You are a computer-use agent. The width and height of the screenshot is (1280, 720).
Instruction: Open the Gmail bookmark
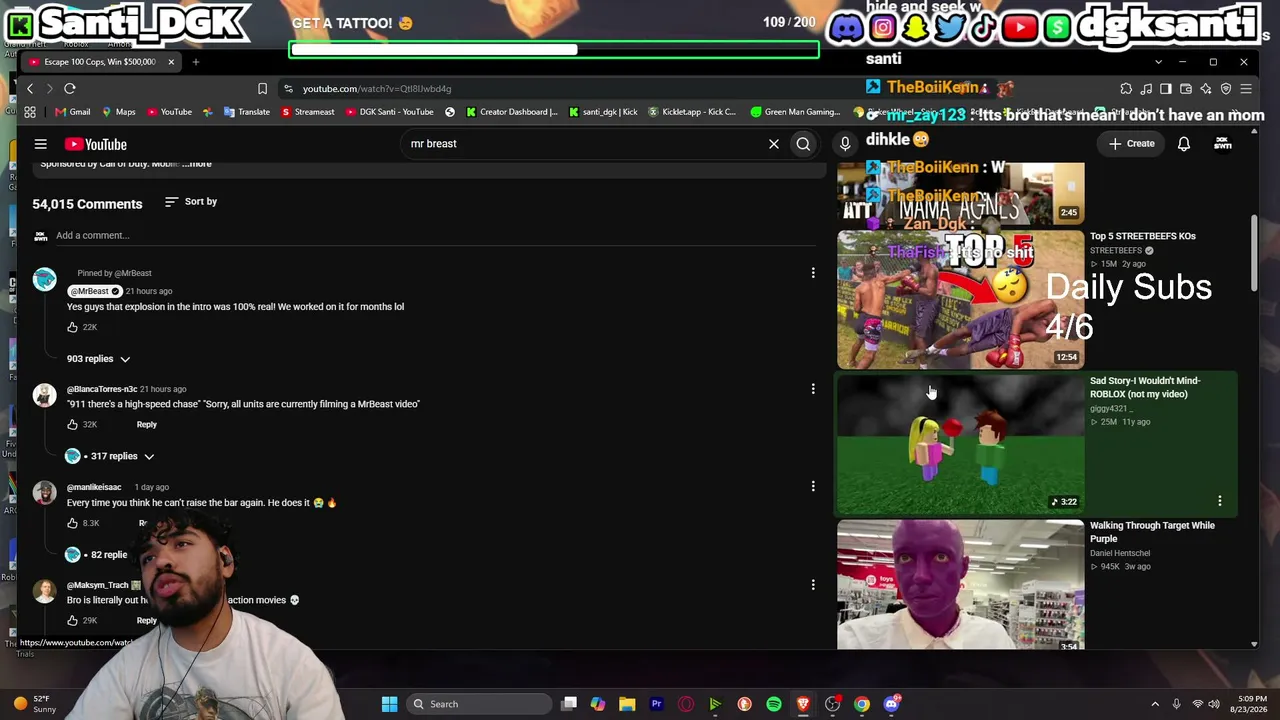(x=72, y=112)
